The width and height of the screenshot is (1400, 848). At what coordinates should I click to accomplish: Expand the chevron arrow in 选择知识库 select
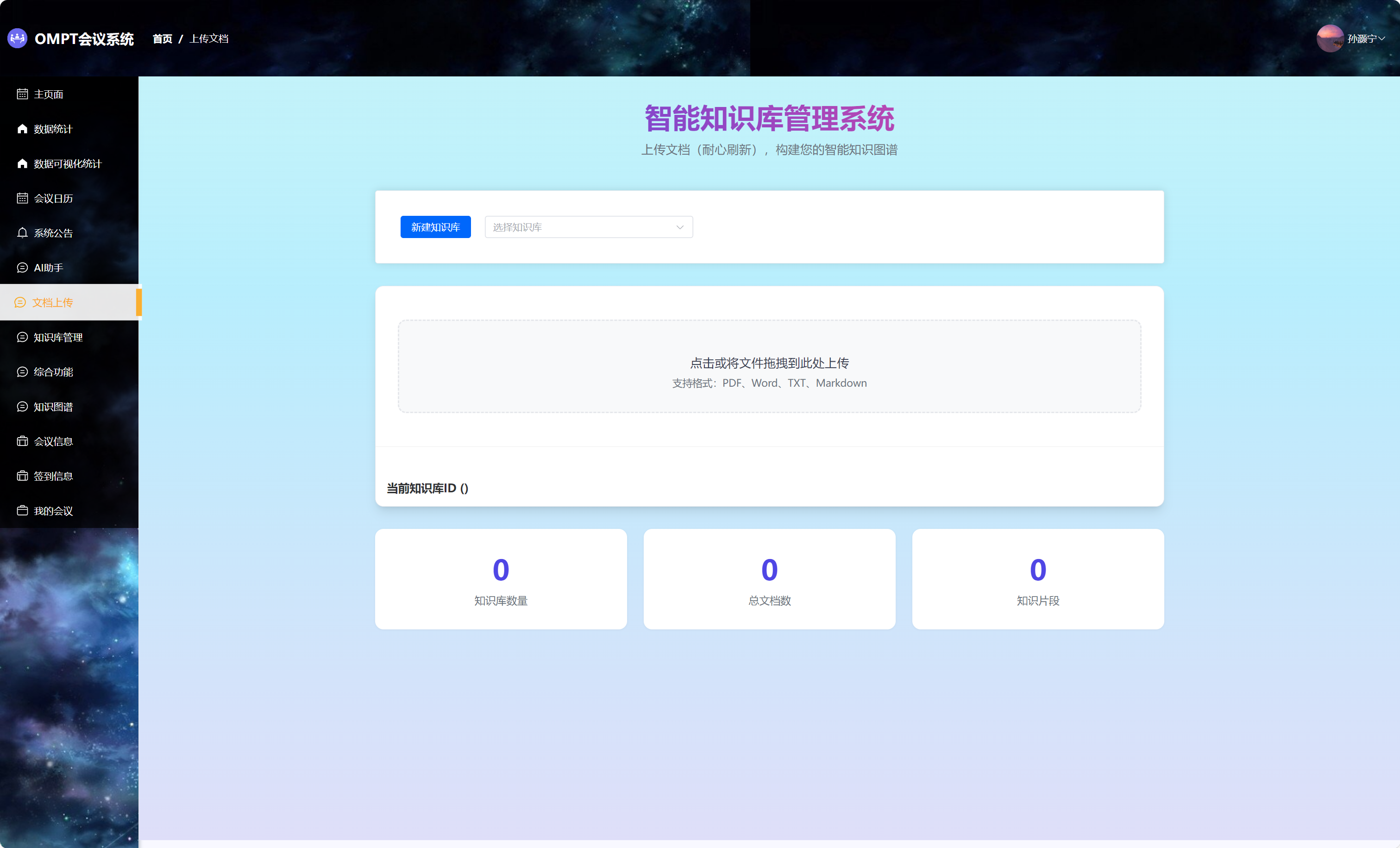tap(679, 227)
